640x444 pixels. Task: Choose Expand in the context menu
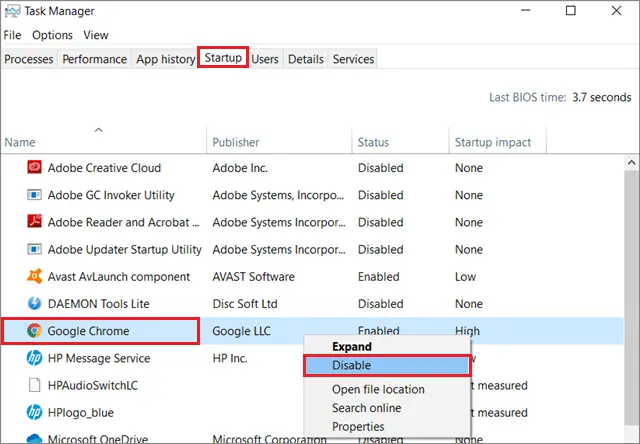[x=352, y=346]
